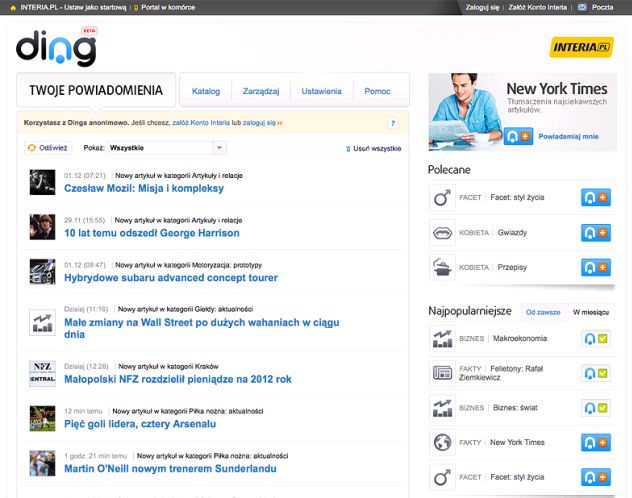Click Ustaw jako startową link

[95, 8]
